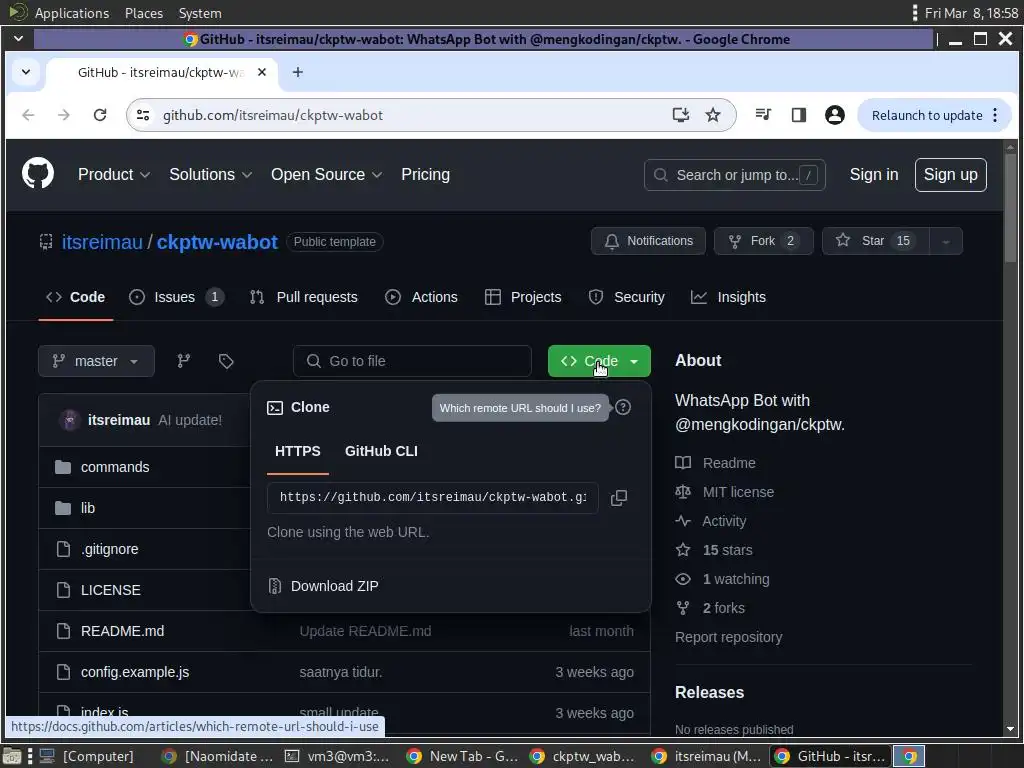1024x768 pixels.
Task: Open the Star lists dropdown arrow
Action: [x=946, y=241]
